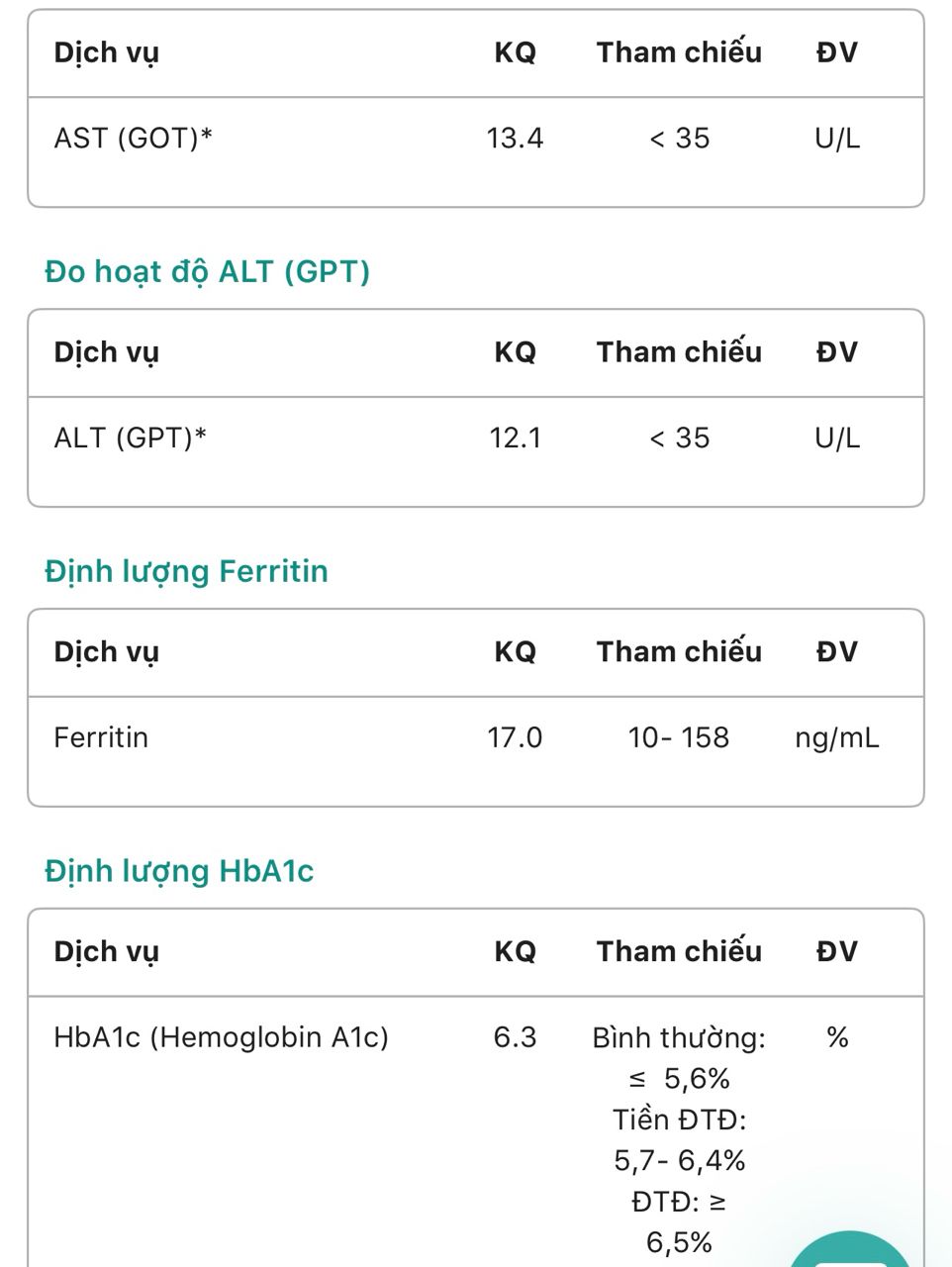The image size is (952, 1267).
Task: Select the HbA1c (Hemoglobin A1c) service name
Action: point(222,1037)
